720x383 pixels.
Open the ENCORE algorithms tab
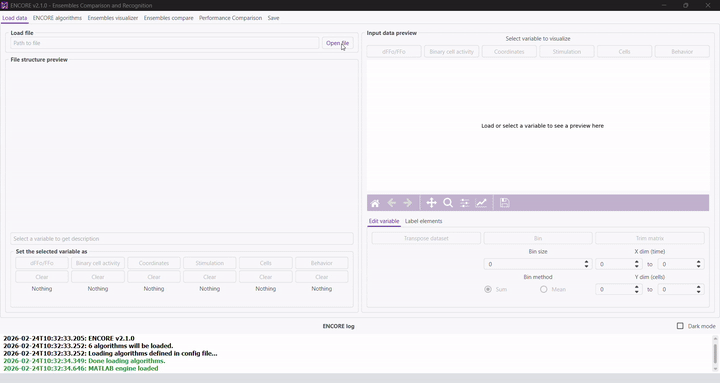[57, 18]
